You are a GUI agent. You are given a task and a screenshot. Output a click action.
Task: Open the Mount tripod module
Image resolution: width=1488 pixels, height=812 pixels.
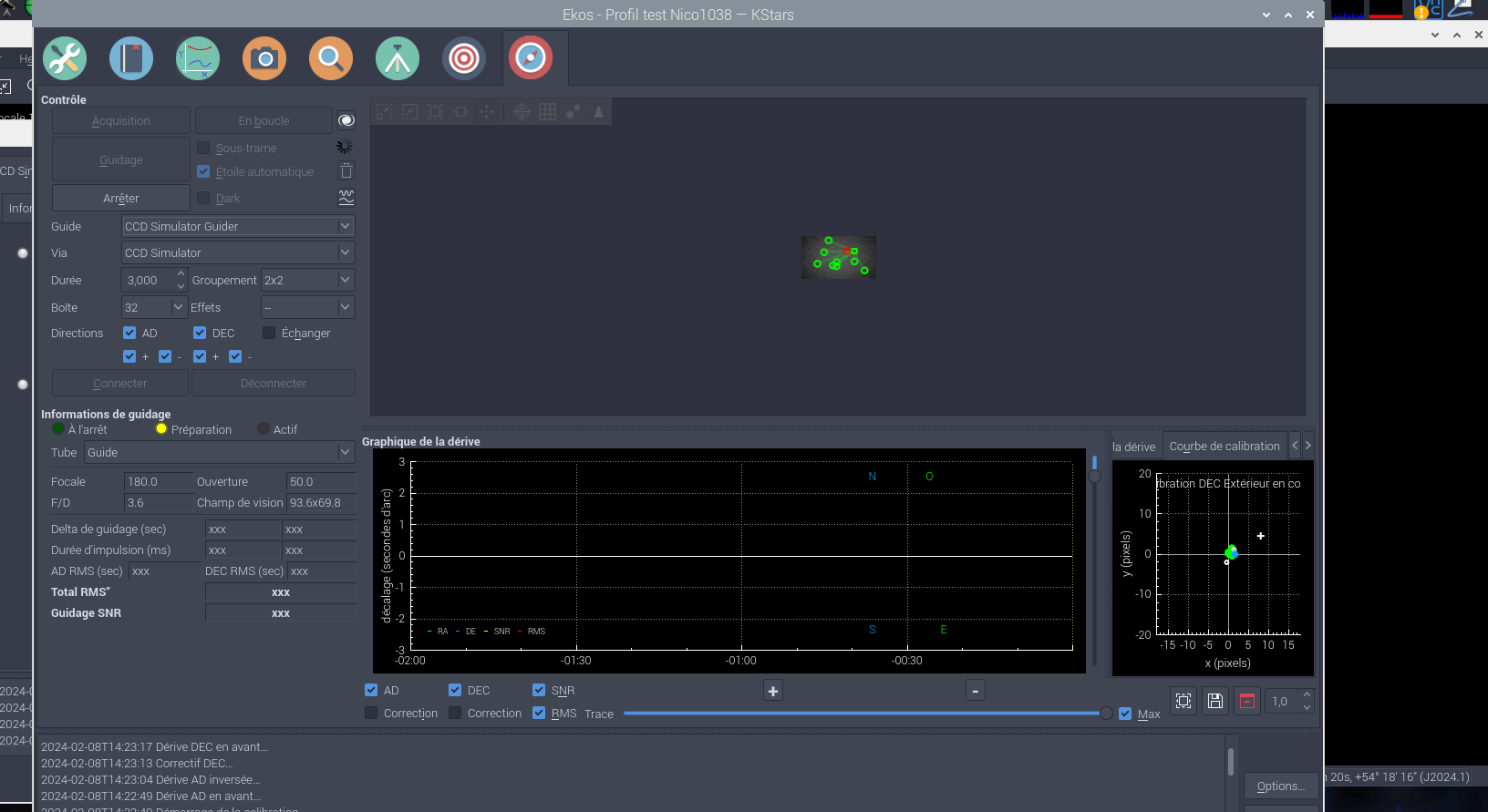click(x=398, y=59)
